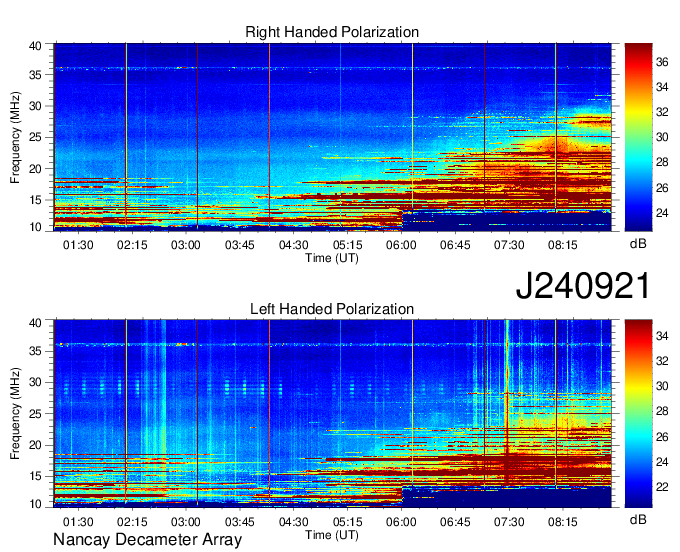Click 03:45 time tick on Right Handed plot
The width and height of the screenshot is (680, 552).
[239, 245]
